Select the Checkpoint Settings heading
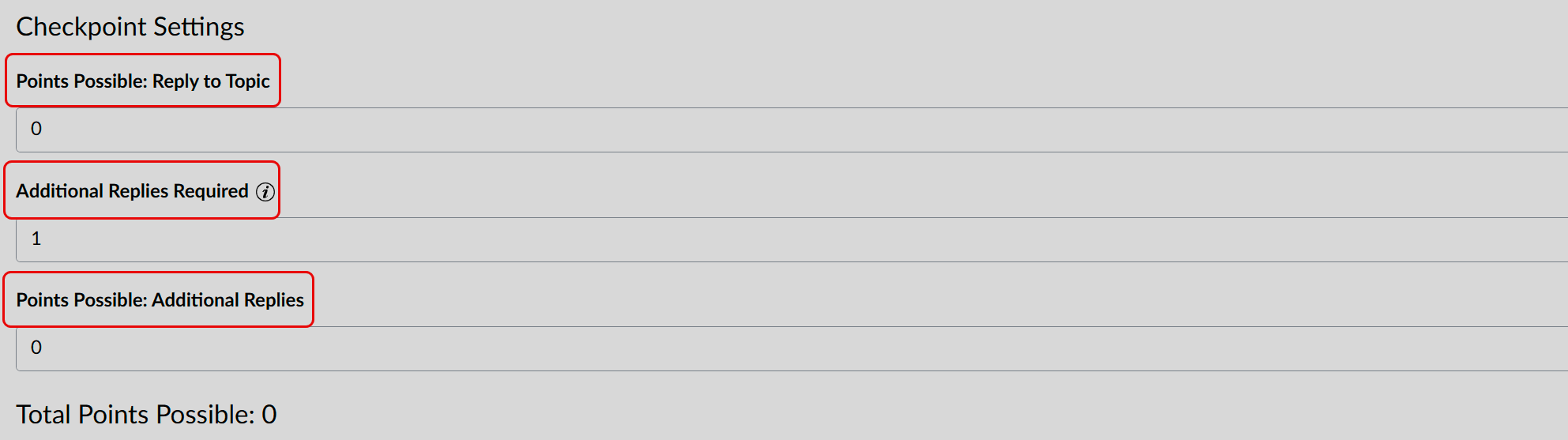Screen dimensions: 1568x440 pos(130,27)
